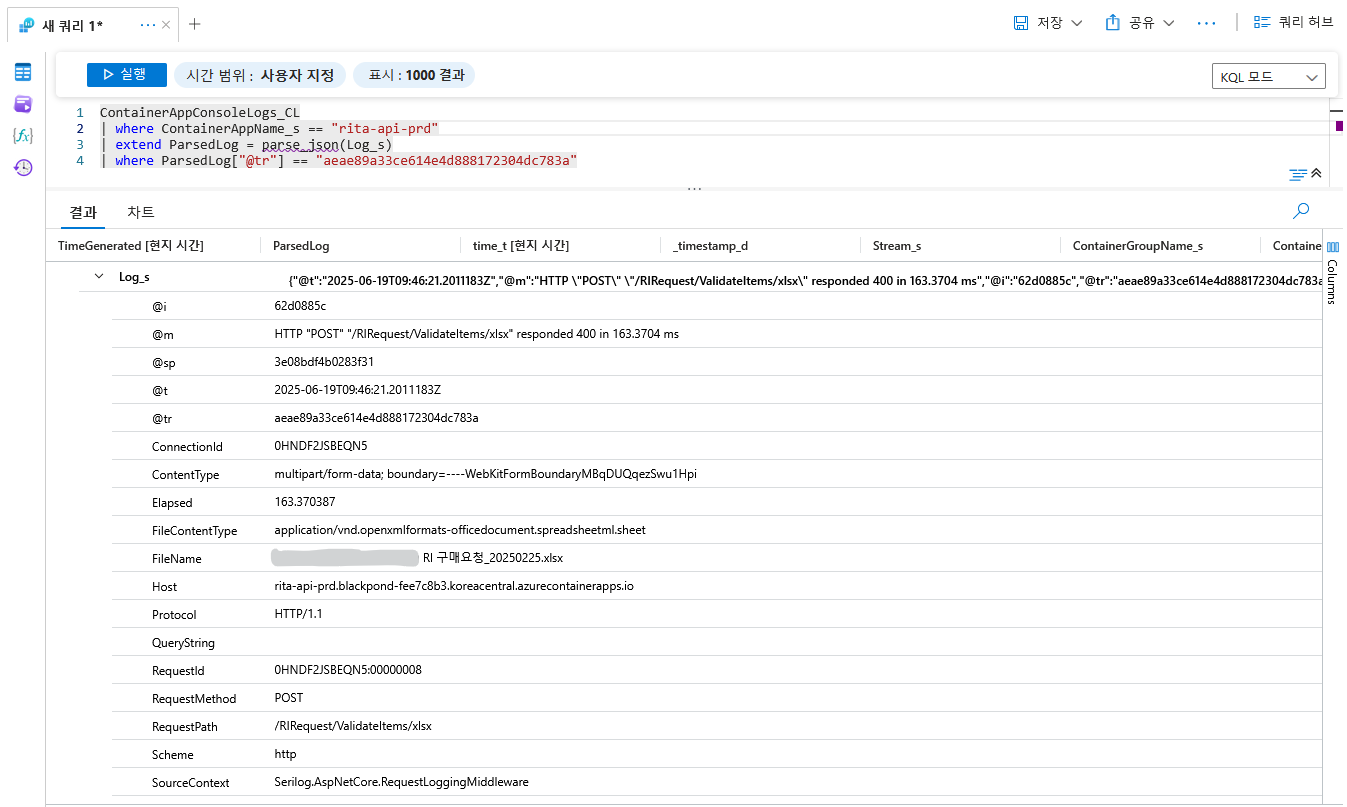Image resolution: width=1347 pixels, height=807 pixels.
Task: Open the KQL 모드 dropdown
Action: (1267, 77)
